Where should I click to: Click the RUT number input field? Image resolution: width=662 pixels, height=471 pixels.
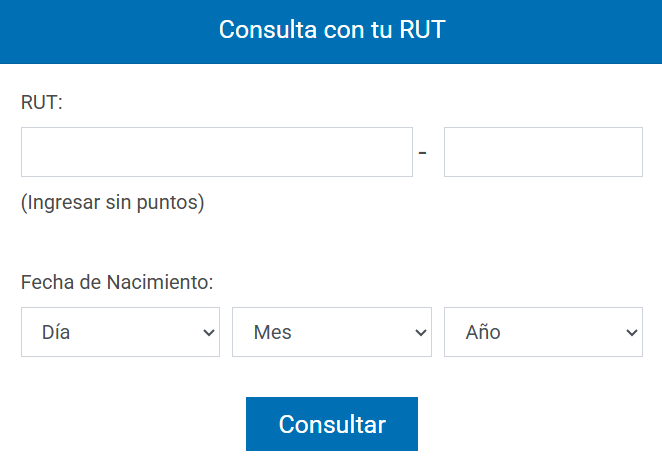click(216, 152)
